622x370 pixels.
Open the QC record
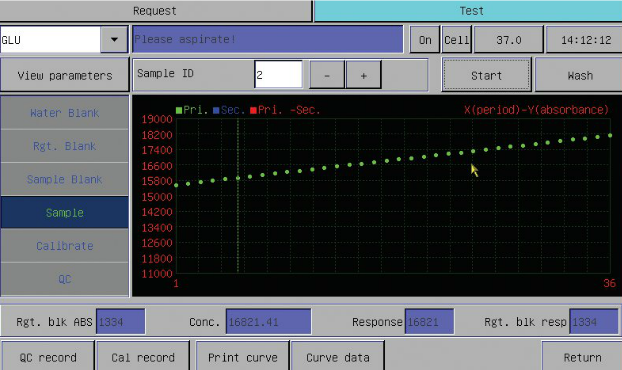tap(48, 357)
